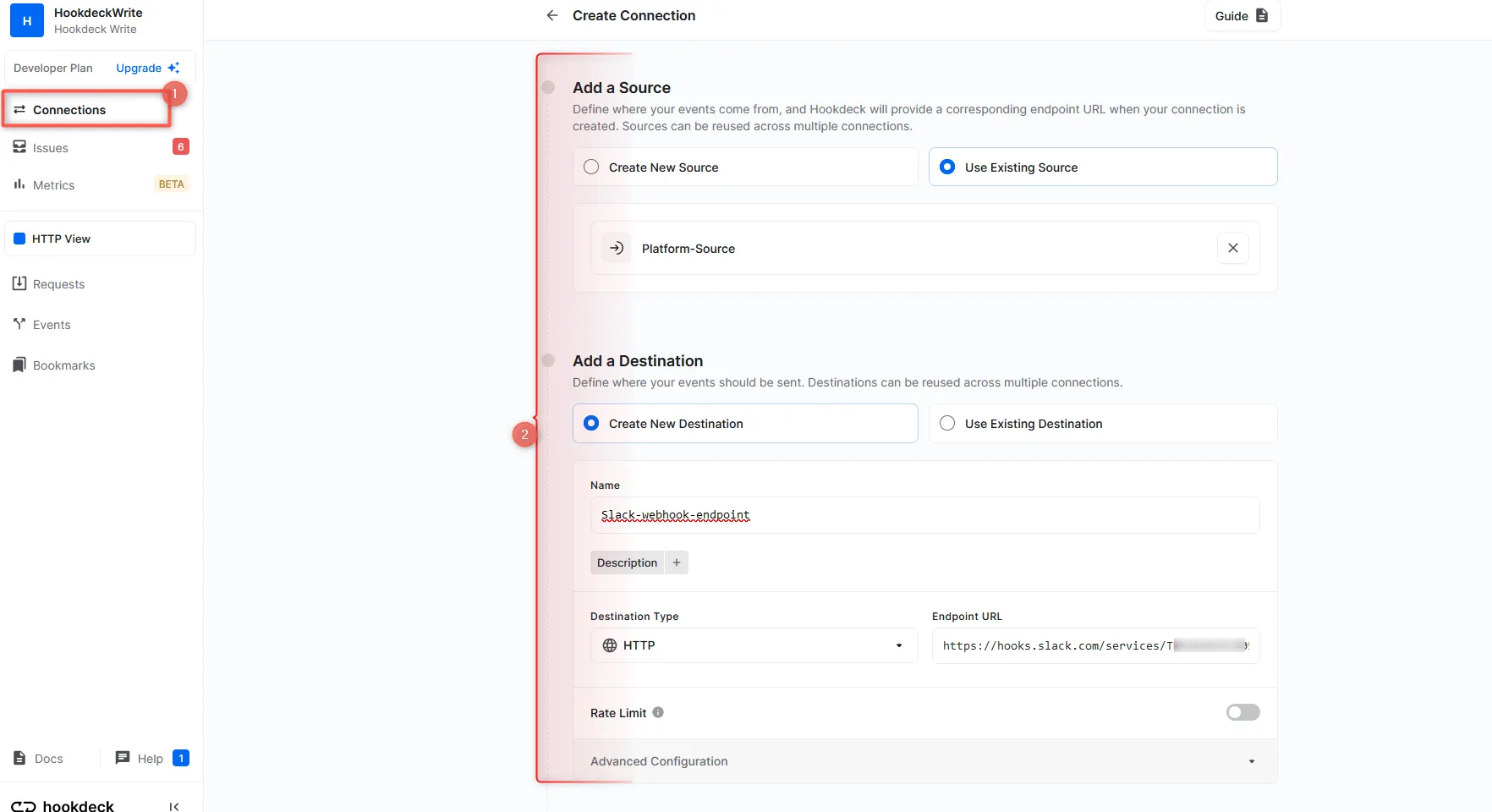The width and height of the screenshot is (1492, 812).
Task: Click the Developer Plan label
Action: [x=53, y=68]
